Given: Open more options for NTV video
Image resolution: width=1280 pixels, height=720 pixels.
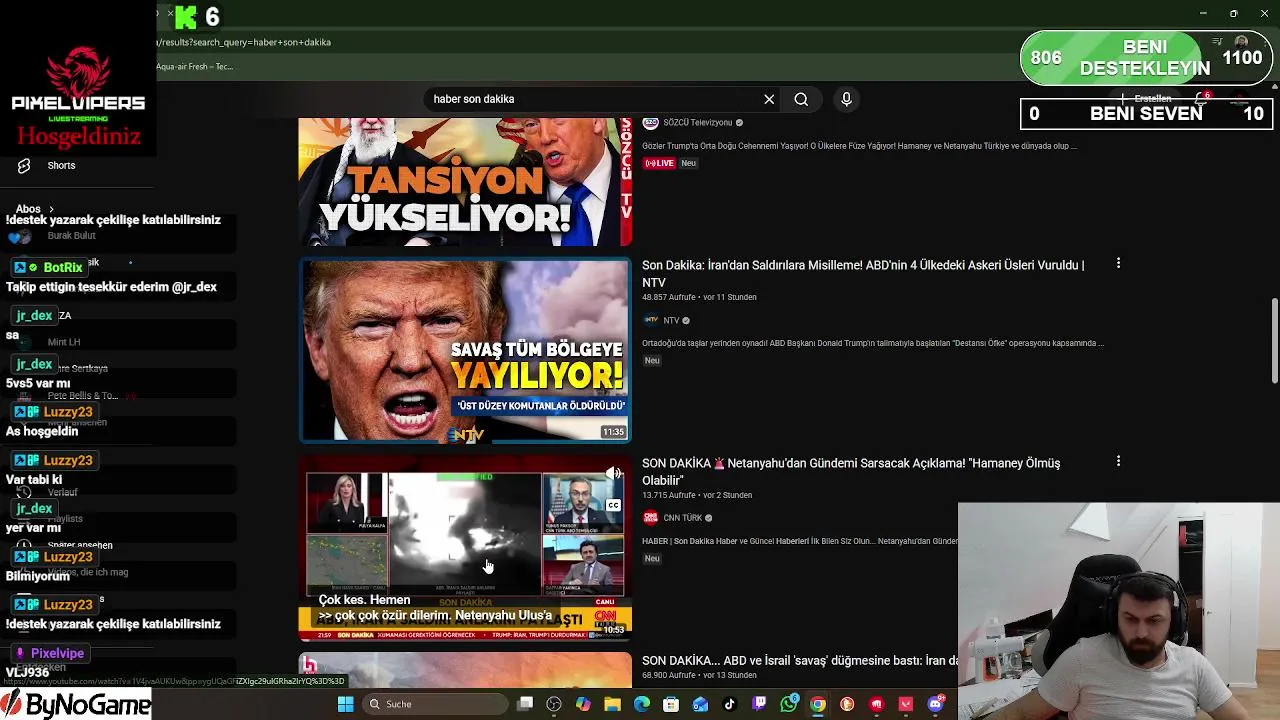Looking at the screenshot, I should [1118, 264].
